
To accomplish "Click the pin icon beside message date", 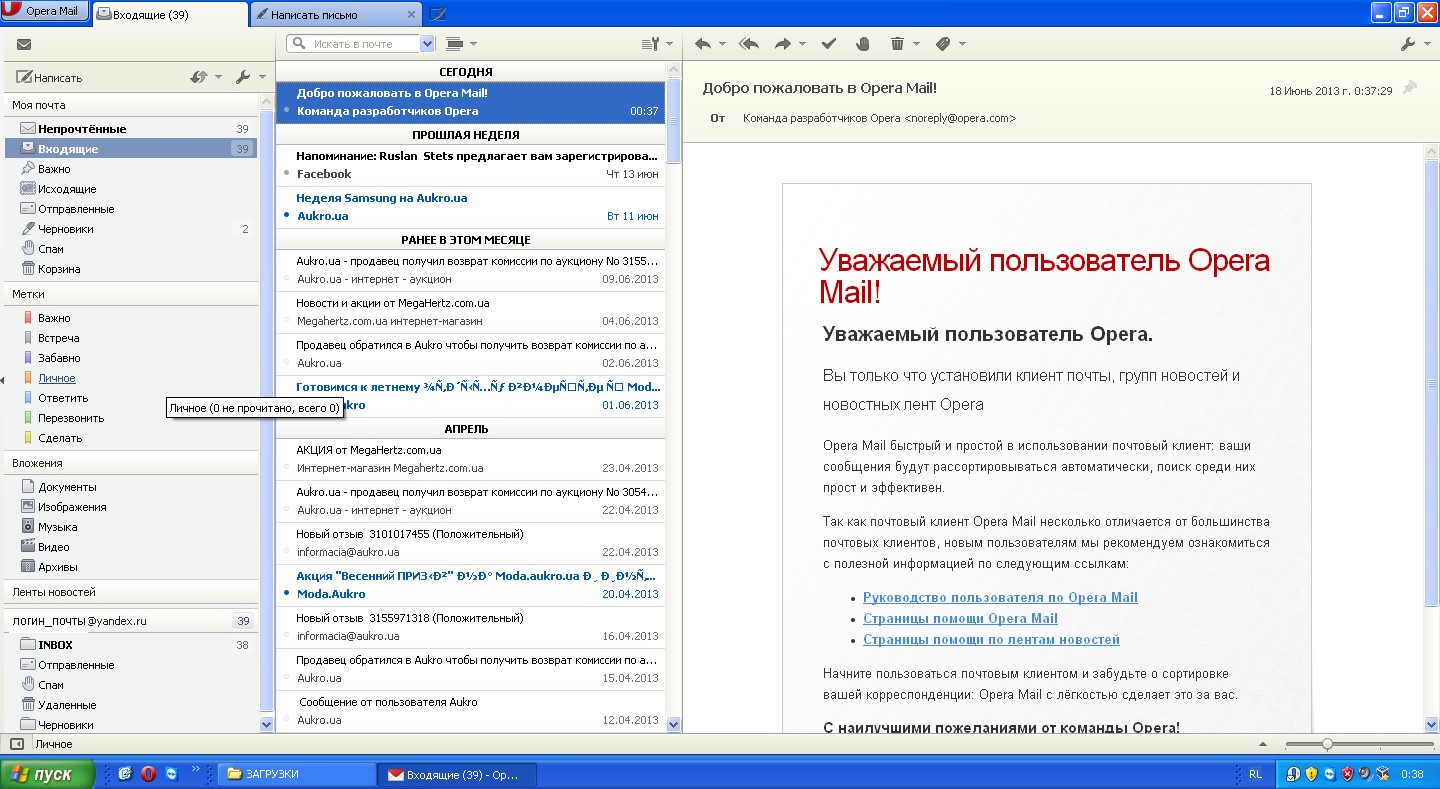I will (x=1410, y=89).
